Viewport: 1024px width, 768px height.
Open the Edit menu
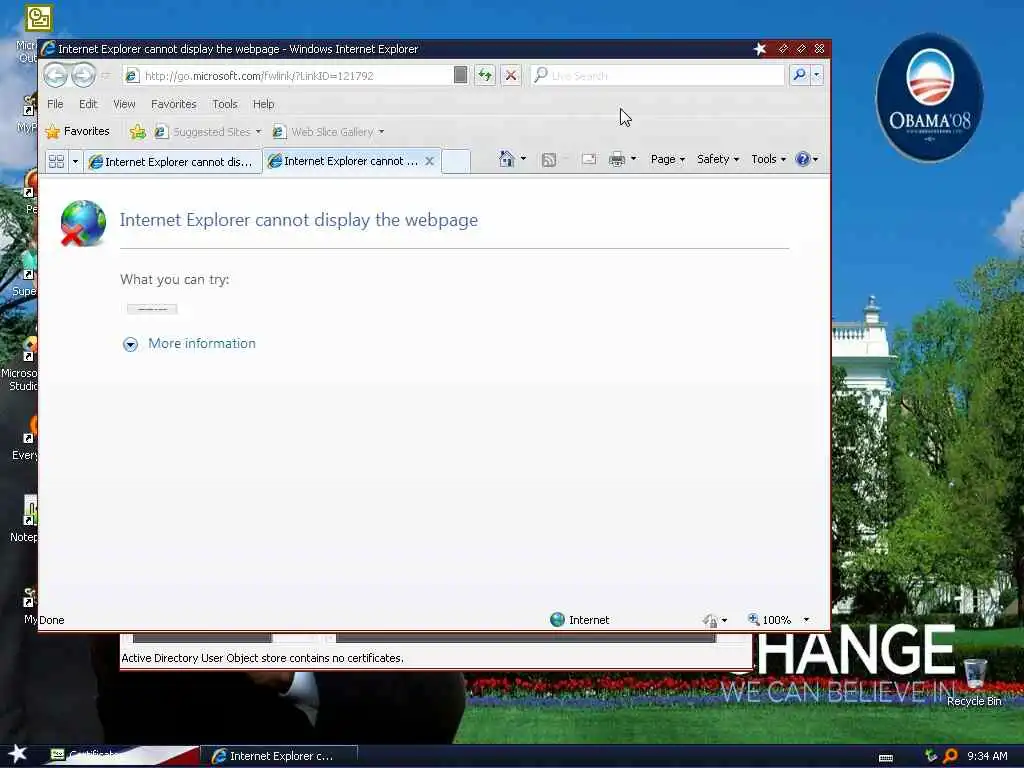pyautogui.click(x=88, y=104)
